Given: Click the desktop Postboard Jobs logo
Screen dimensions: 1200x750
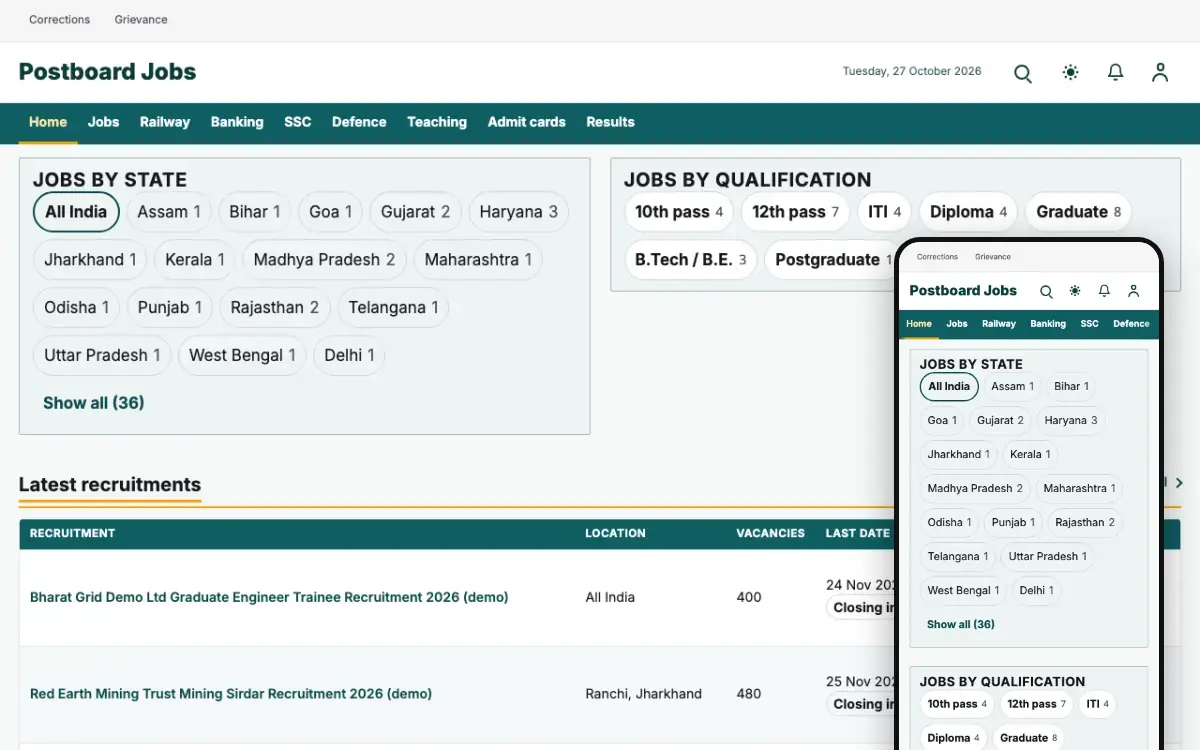Looking at the screenshot, I should 107,72.
